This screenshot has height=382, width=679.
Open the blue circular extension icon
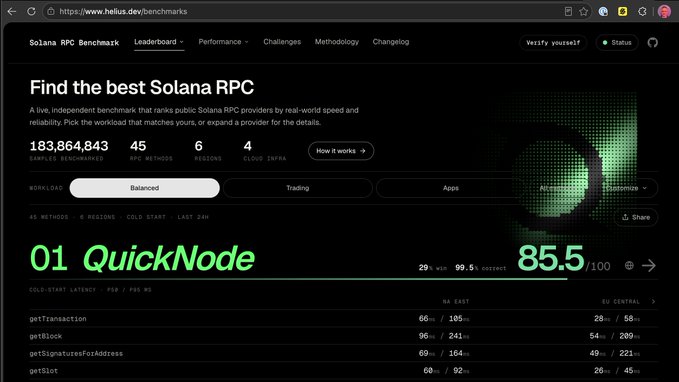point(603,12)
